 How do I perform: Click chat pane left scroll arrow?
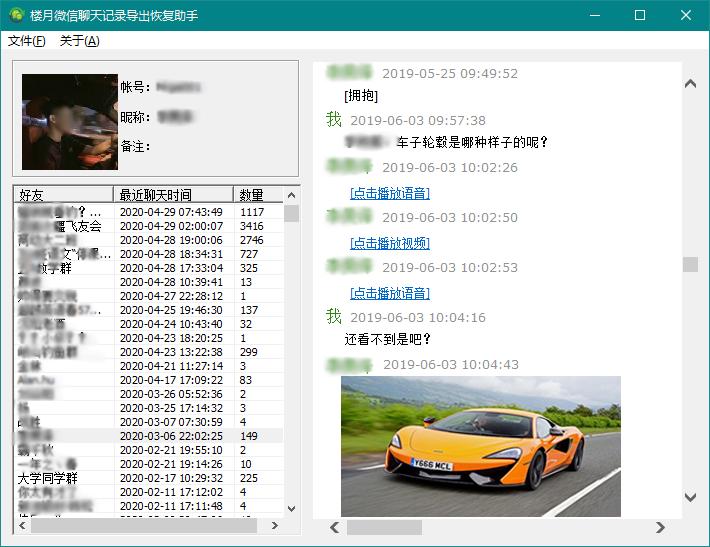click(x=335, y=527)
